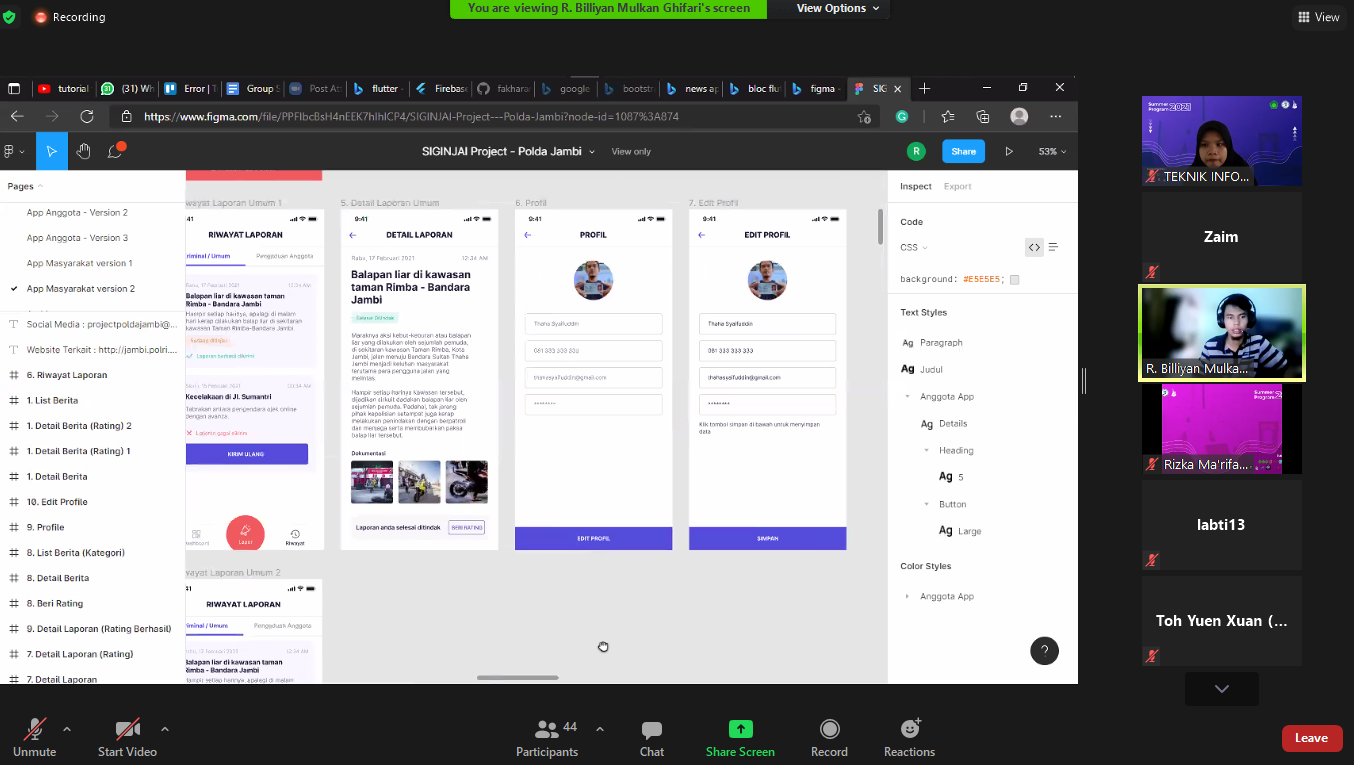This screenshot has height=765, width=1354.
Task: Unmute the microphone in Zoom
Action: pos(35,738)
